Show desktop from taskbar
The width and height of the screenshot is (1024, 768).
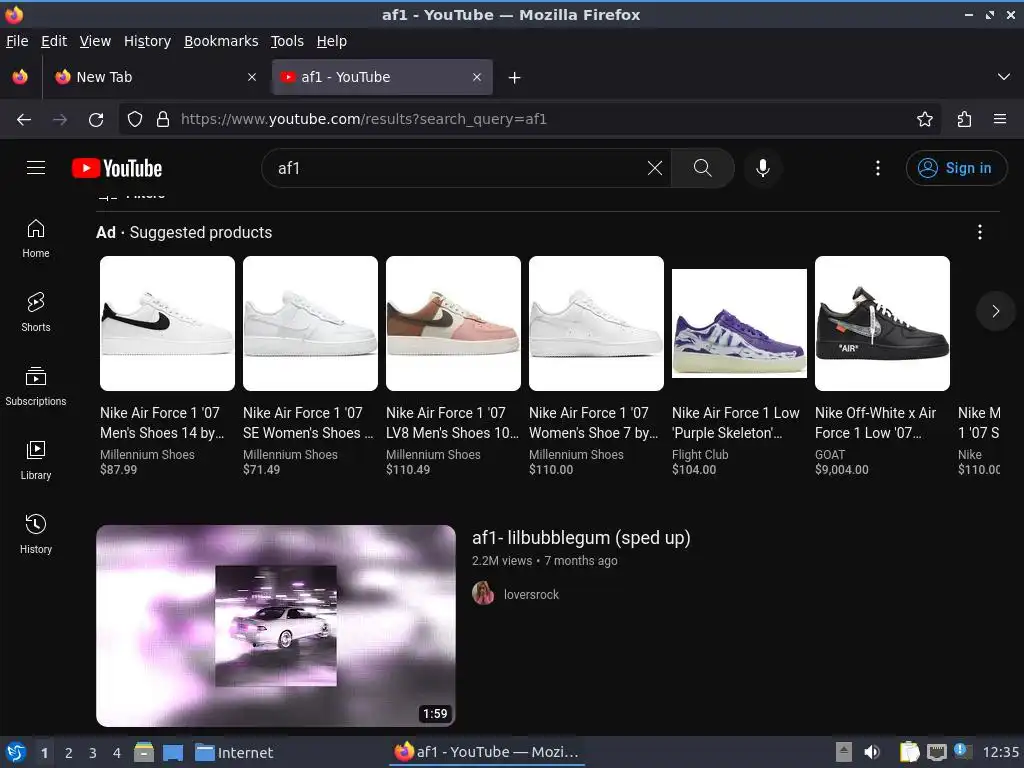(173, 752)
